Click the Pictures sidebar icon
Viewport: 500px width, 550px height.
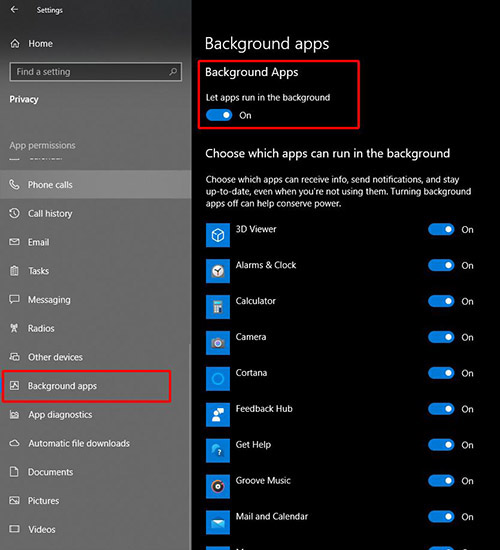point(14,500)
